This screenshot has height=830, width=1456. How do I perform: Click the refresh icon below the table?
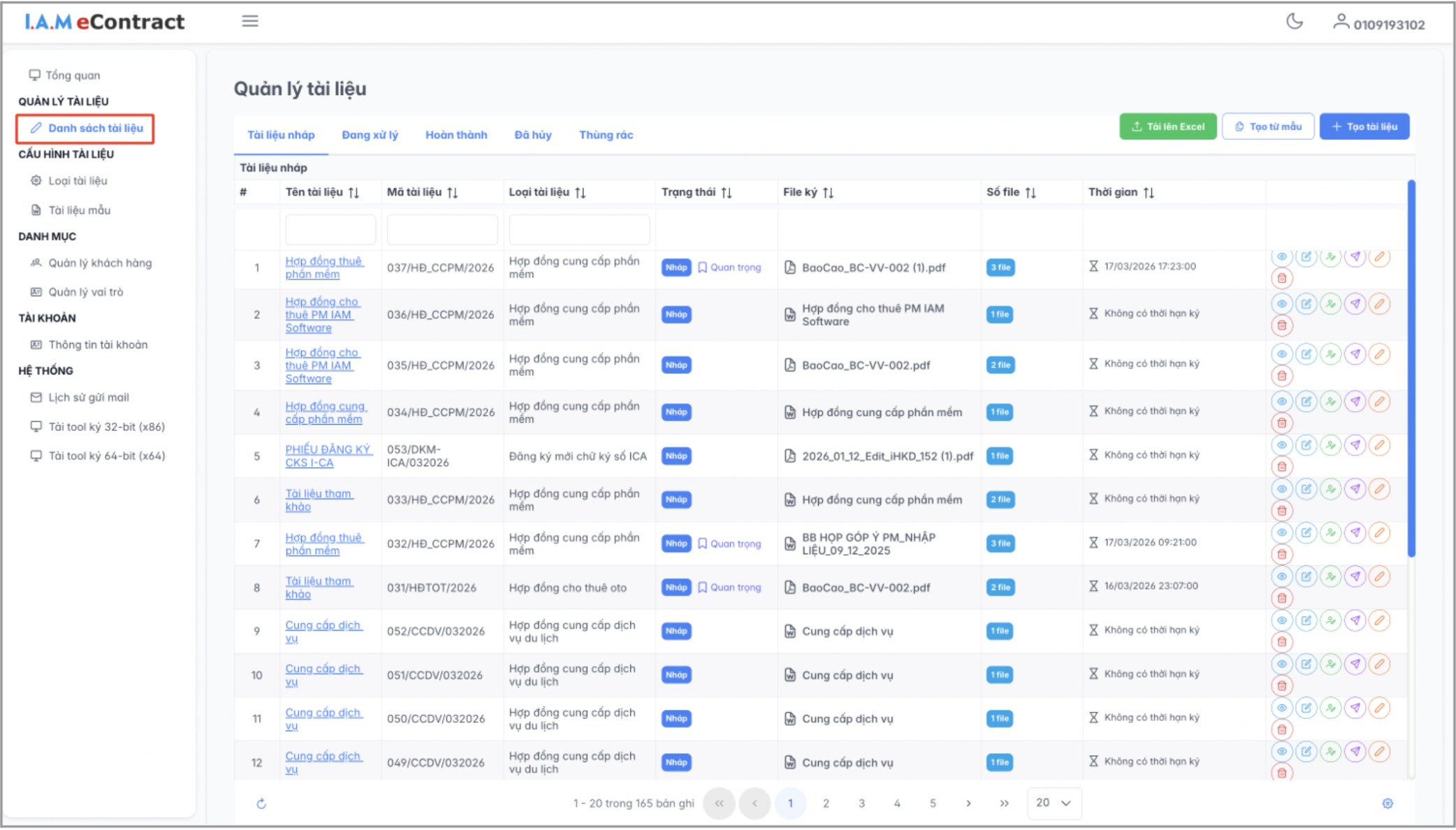(261, 803)
